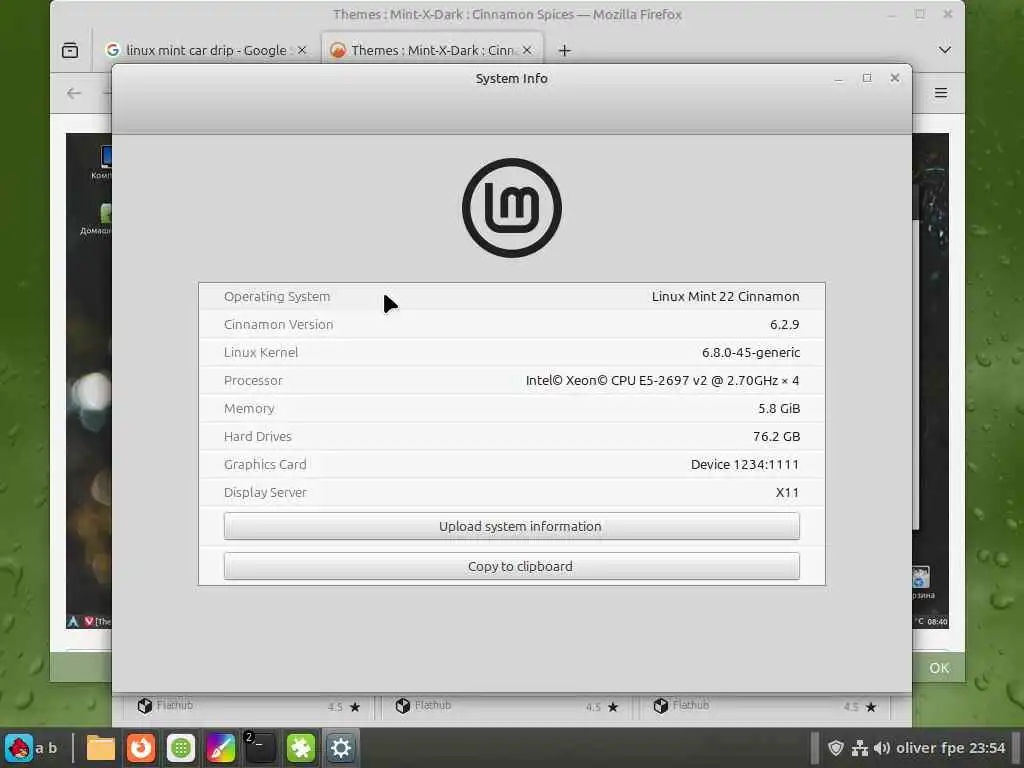Click the Linux Mint logo in System Info

[x=511, y=208]
